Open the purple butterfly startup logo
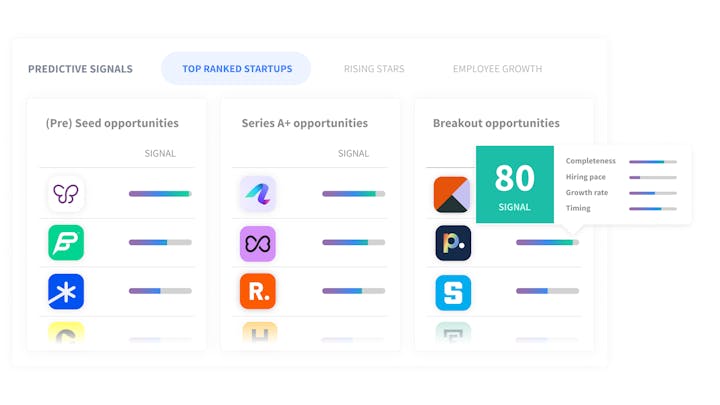 (66, 194)
